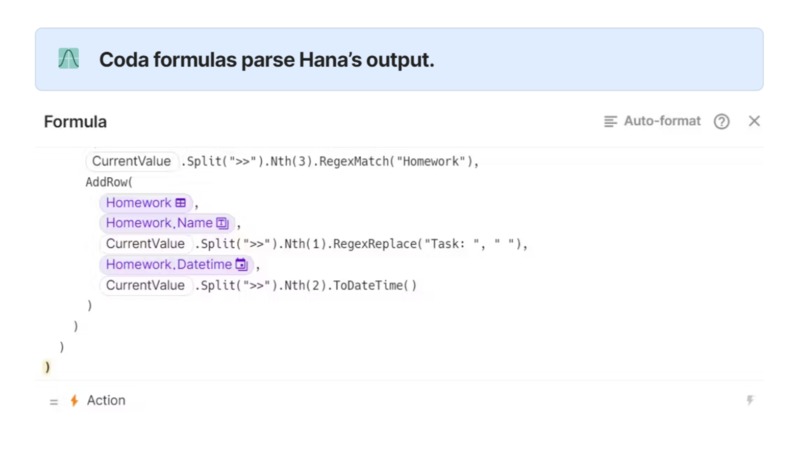
Task: Click the orange lightning Action icon
Action: pos(75,401)
